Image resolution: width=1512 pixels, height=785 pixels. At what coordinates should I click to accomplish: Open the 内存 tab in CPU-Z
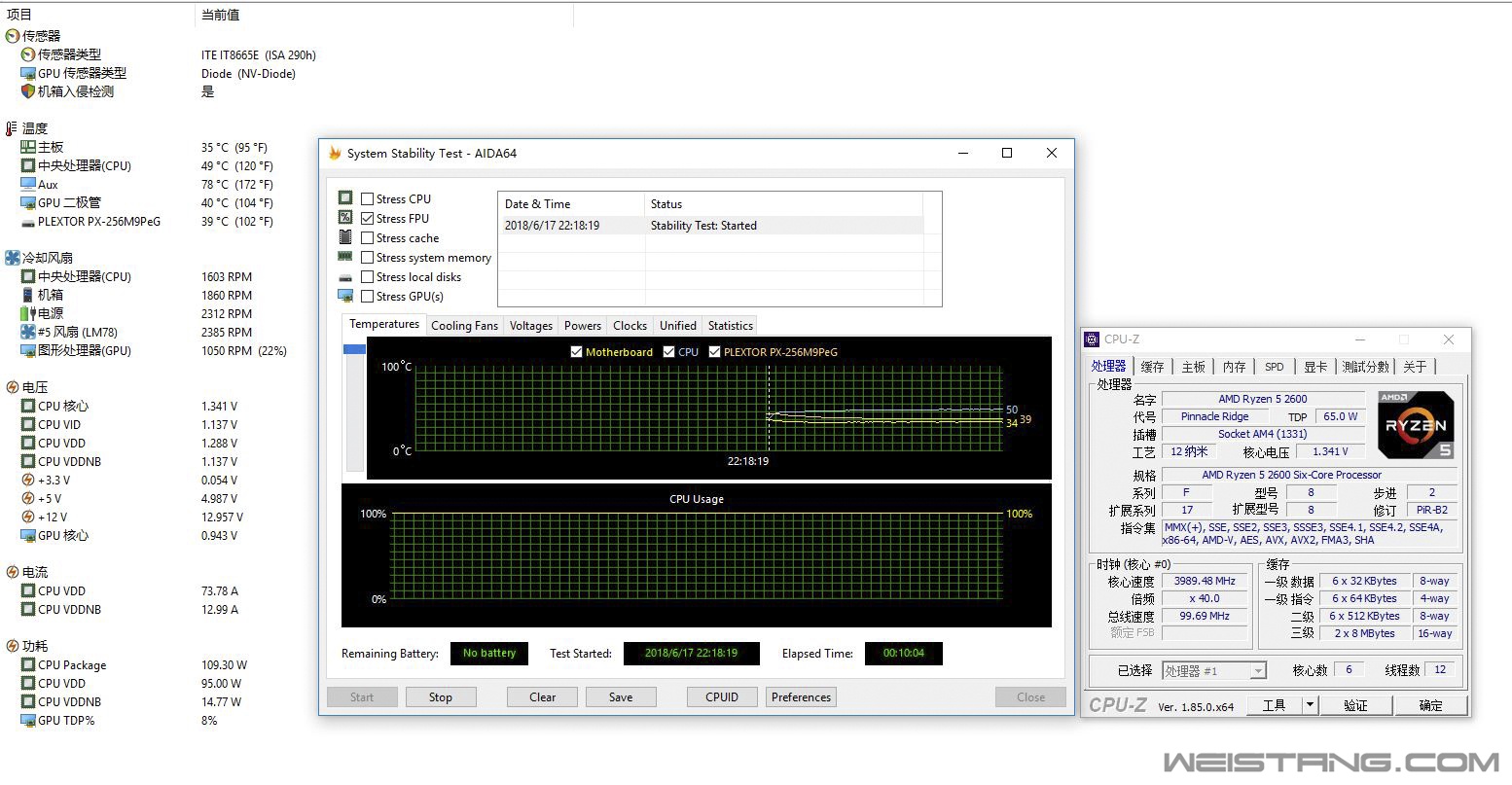click(1235, 367)
